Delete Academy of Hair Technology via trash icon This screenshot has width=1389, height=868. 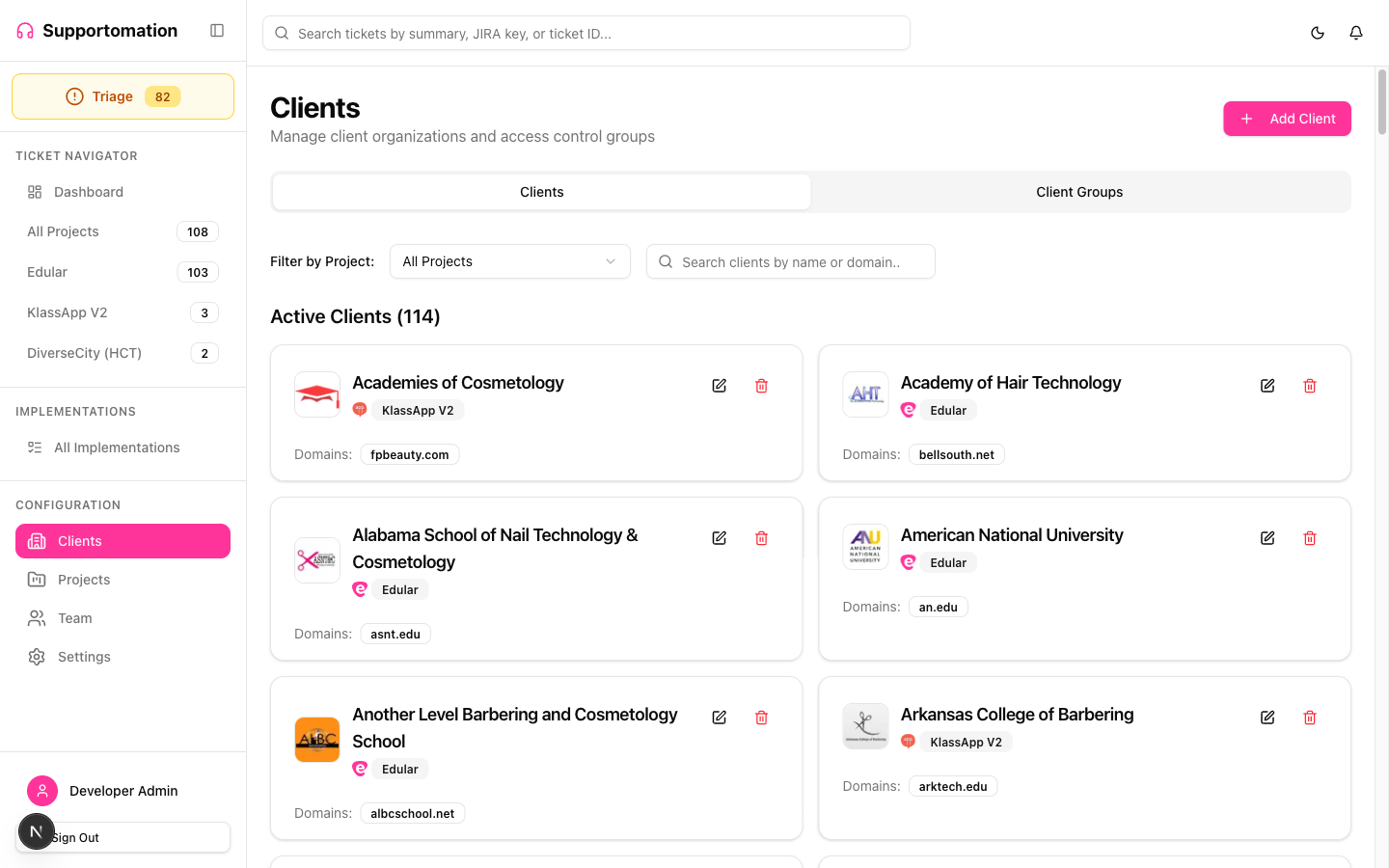(x=1309, y=385)
